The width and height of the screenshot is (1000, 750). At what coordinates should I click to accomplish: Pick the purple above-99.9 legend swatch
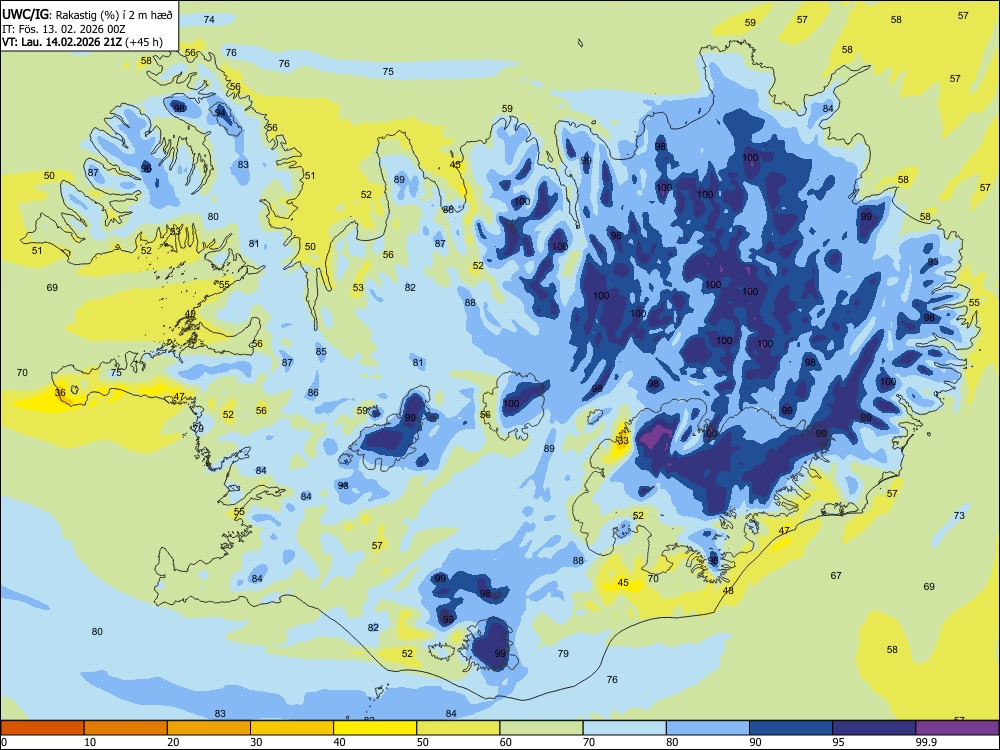(x=957, y=728)
